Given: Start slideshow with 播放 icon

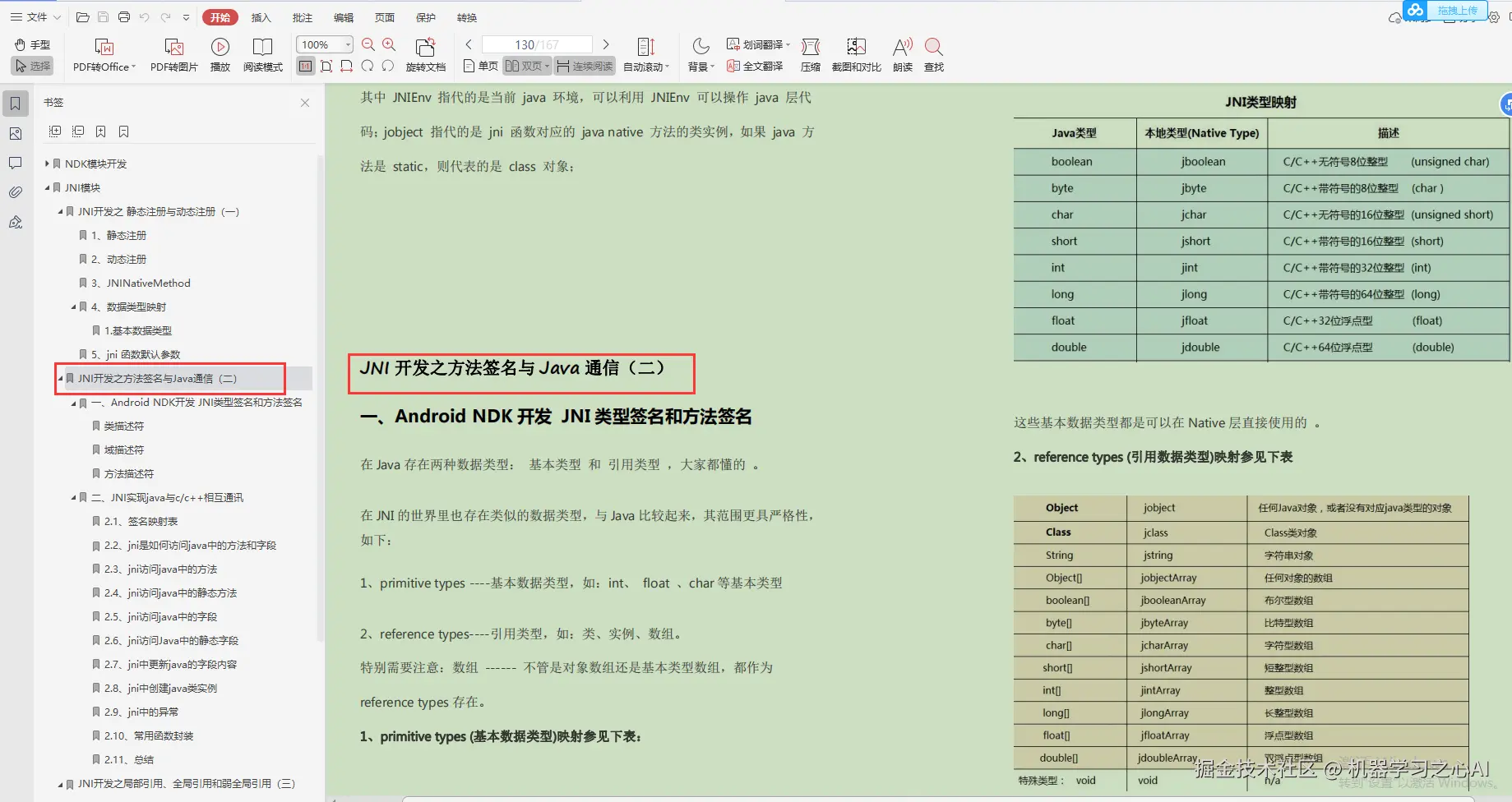Looking at the screenshot, I should pyautogui.click(x=220, y=55).
